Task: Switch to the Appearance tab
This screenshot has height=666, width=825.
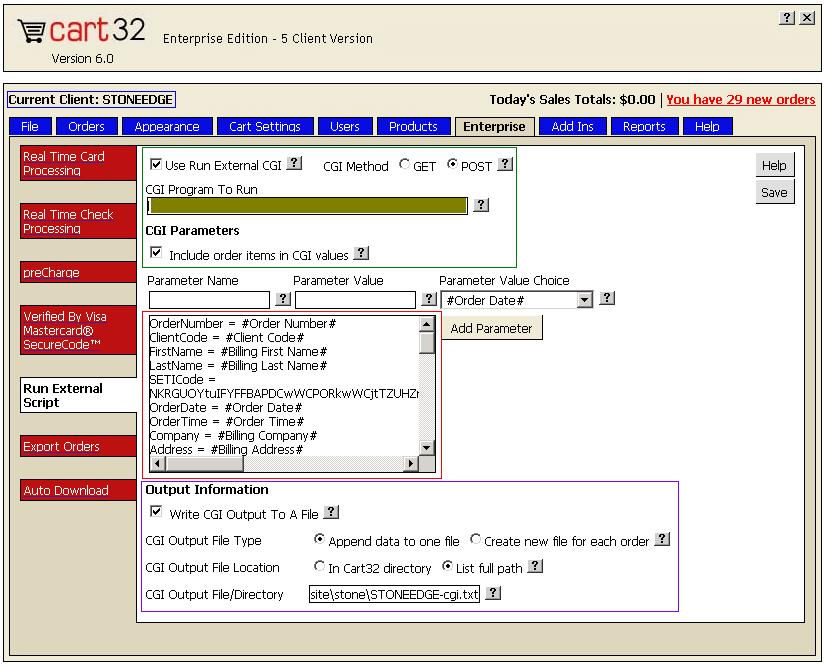Action: (x=167, y=126)
